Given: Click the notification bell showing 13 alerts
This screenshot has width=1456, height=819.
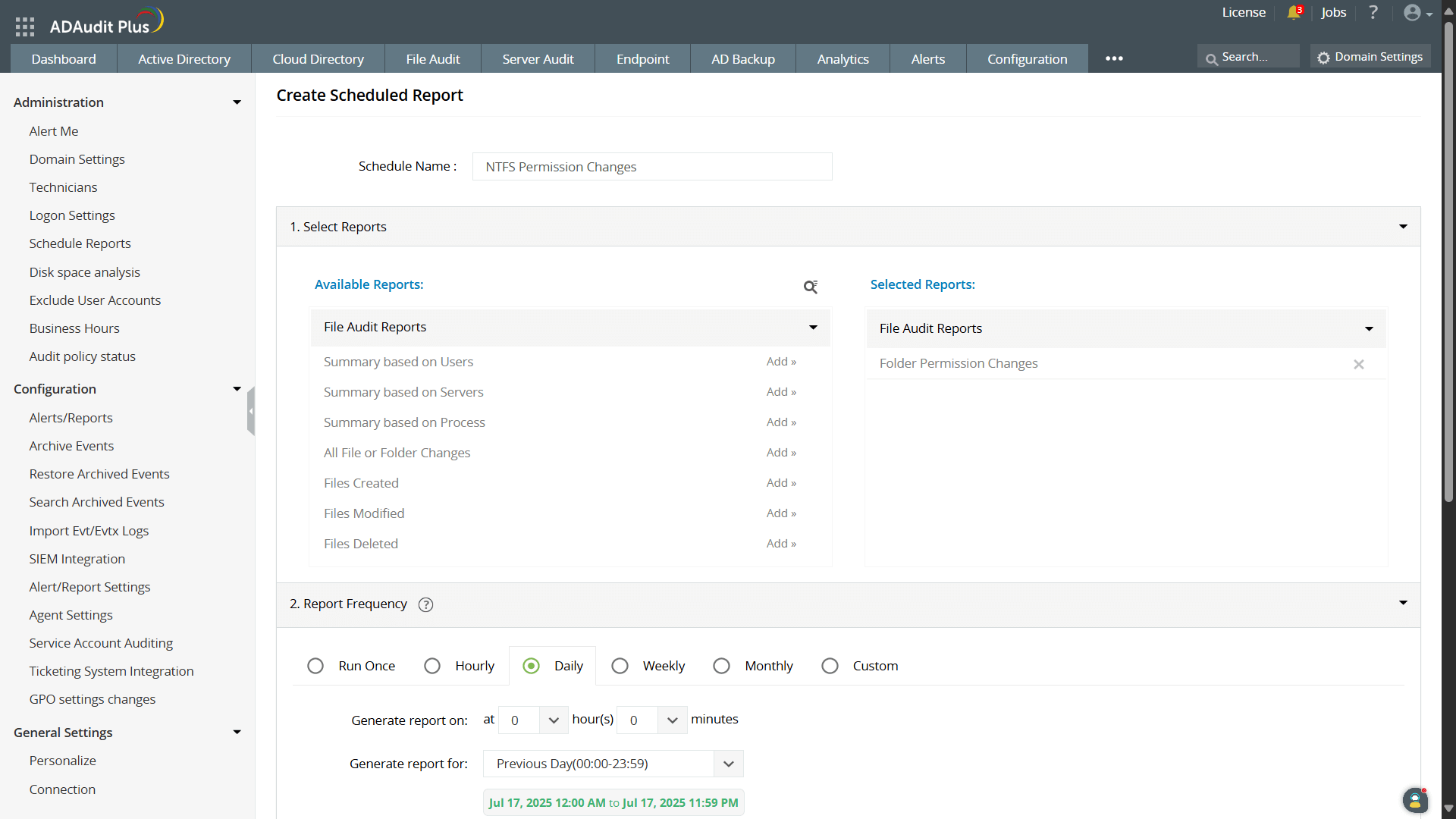Looking at the screenshot, I should click(1294, 12).
